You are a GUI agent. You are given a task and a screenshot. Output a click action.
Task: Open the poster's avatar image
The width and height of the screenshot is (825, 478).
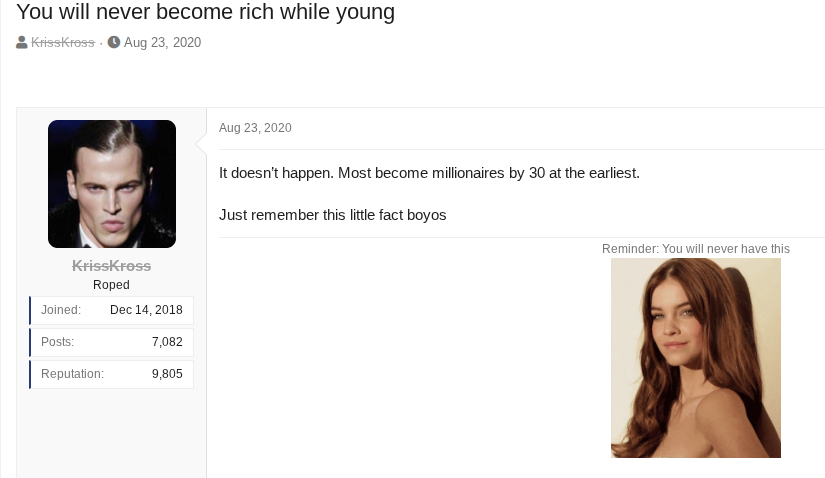(112, 184)
